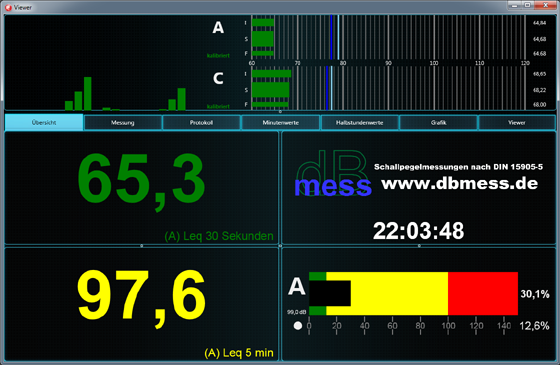The height and width of the screenshot is (365, 560).
Task: Click the "(A) Leq 5 min" label
Action: (239, 353)
